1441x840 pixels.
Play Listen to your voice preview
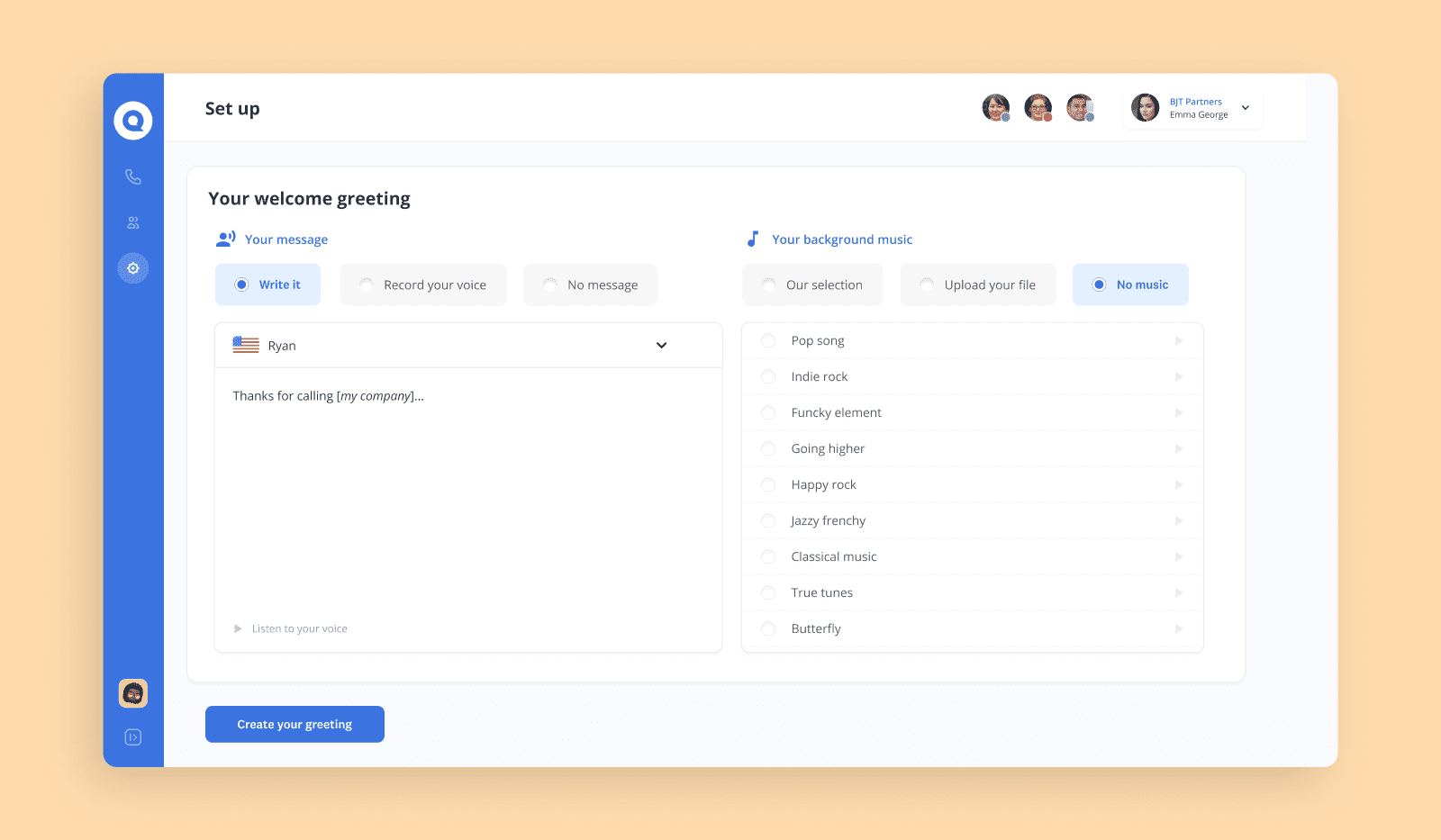pos(238,628)
